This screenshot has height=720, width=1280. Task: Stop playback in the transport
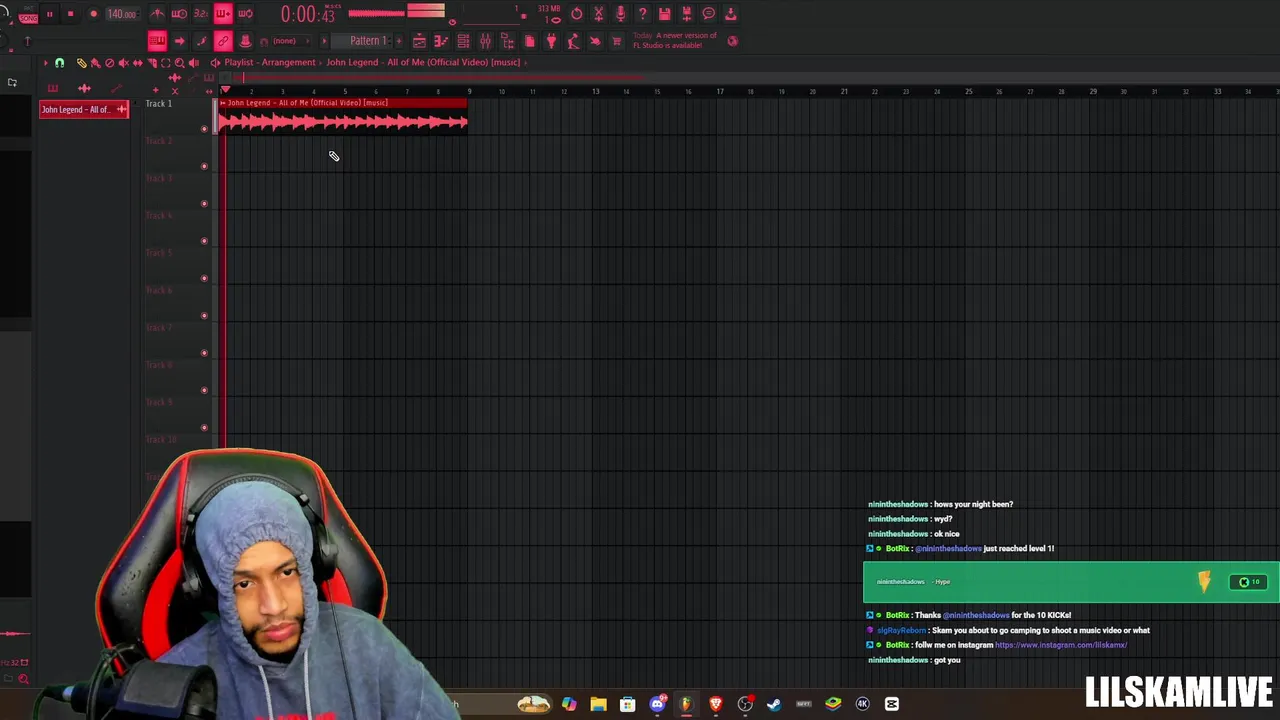pos(71,14)
